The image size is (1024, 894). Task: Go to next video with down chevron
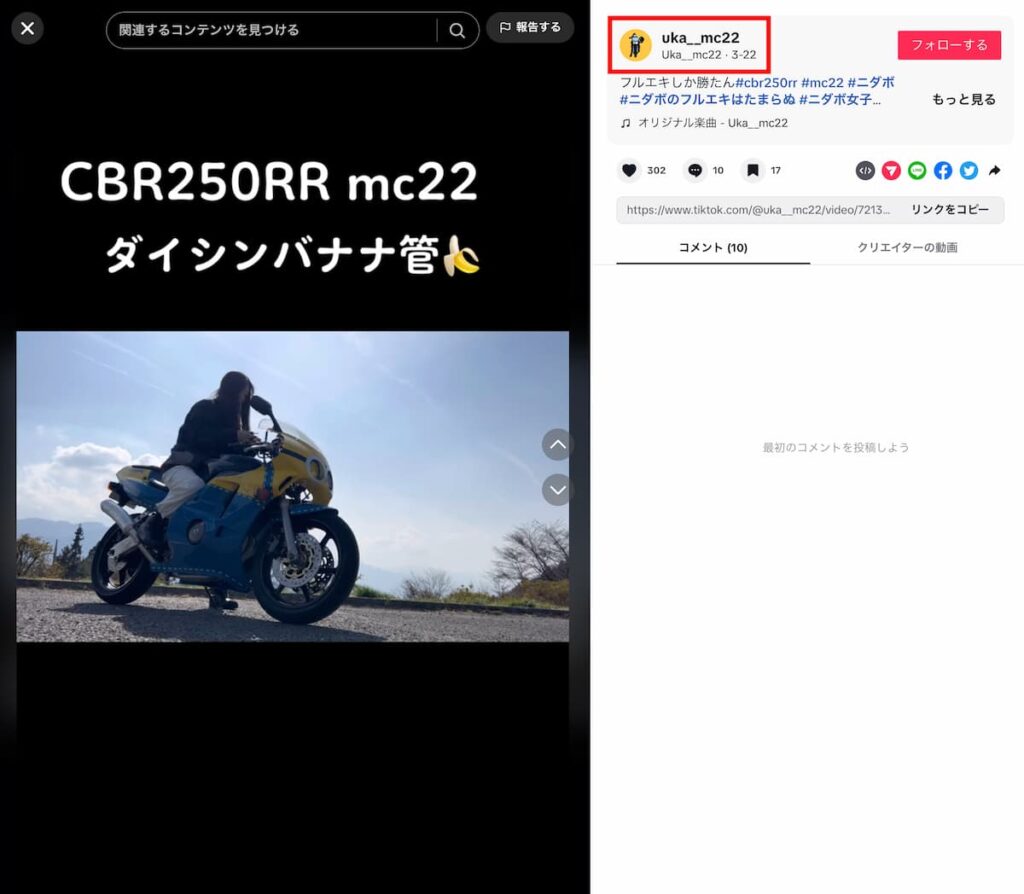557,489
